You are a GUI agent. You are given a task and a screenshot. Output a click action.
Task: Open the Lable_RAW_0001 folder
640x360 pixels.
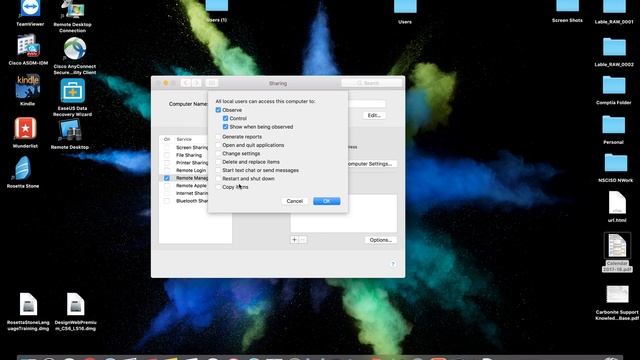point(614,7)
